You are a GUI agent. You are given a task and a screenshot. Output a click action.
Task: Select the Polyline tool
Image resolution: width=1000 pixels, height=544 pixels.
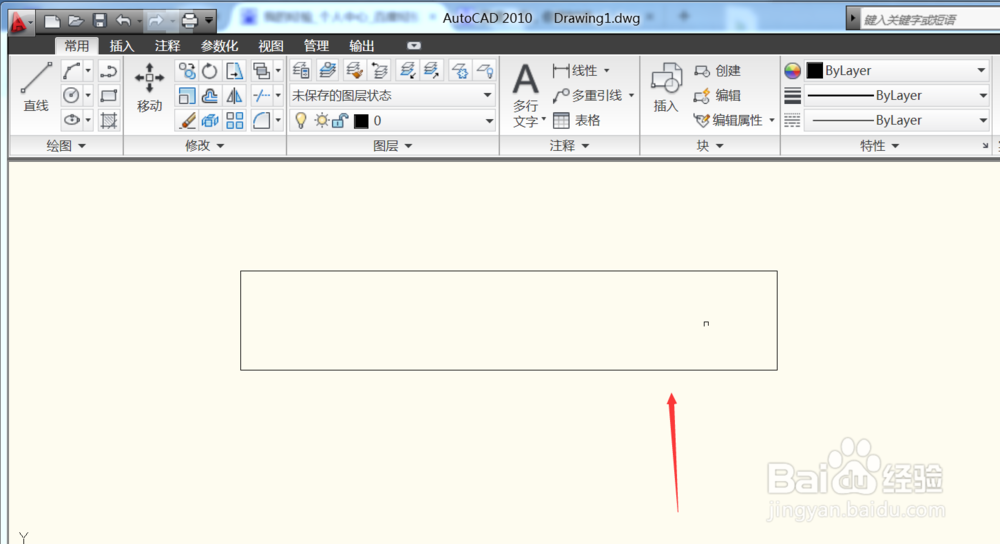point(109,71)
